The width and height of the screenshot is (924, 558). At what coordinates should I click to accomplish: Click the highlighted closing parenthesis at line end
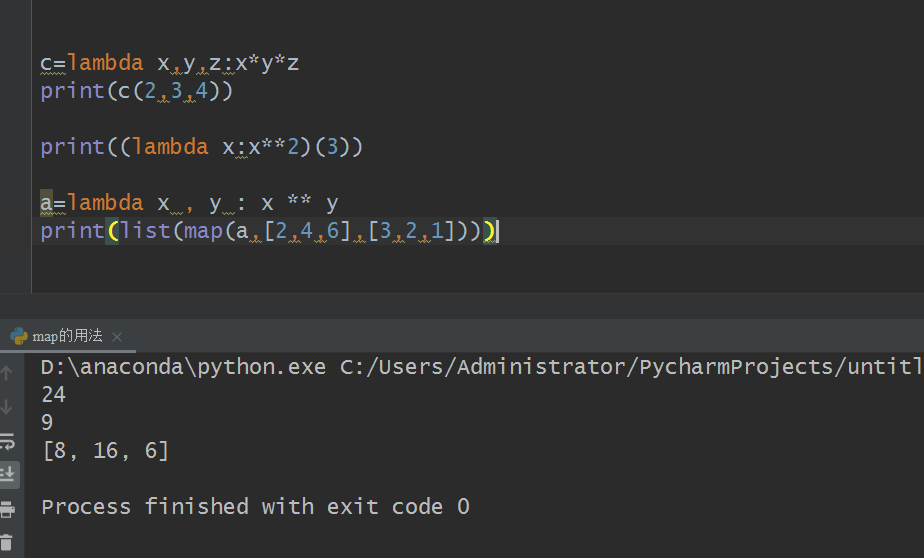tap(490, 231)
